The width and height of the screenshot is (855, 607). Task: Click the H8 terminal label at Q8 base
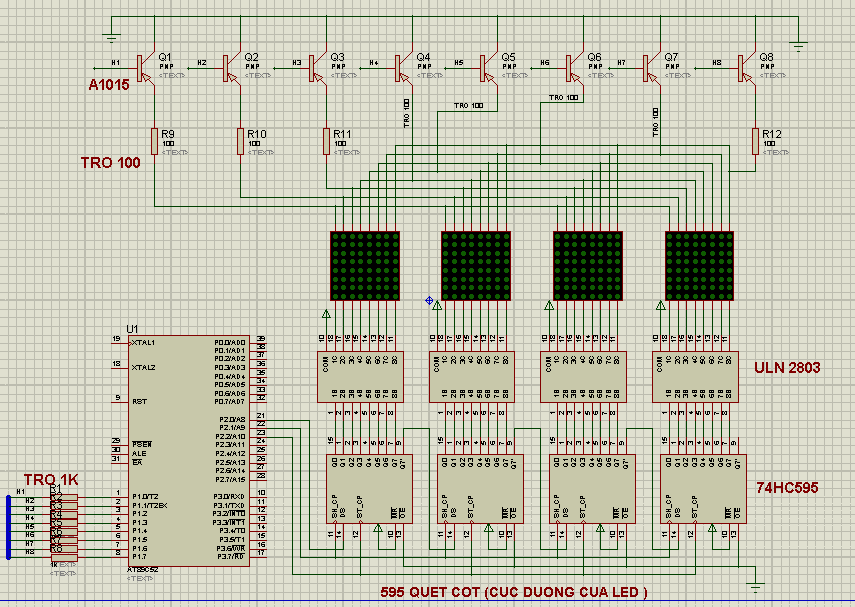pos(716,63)
